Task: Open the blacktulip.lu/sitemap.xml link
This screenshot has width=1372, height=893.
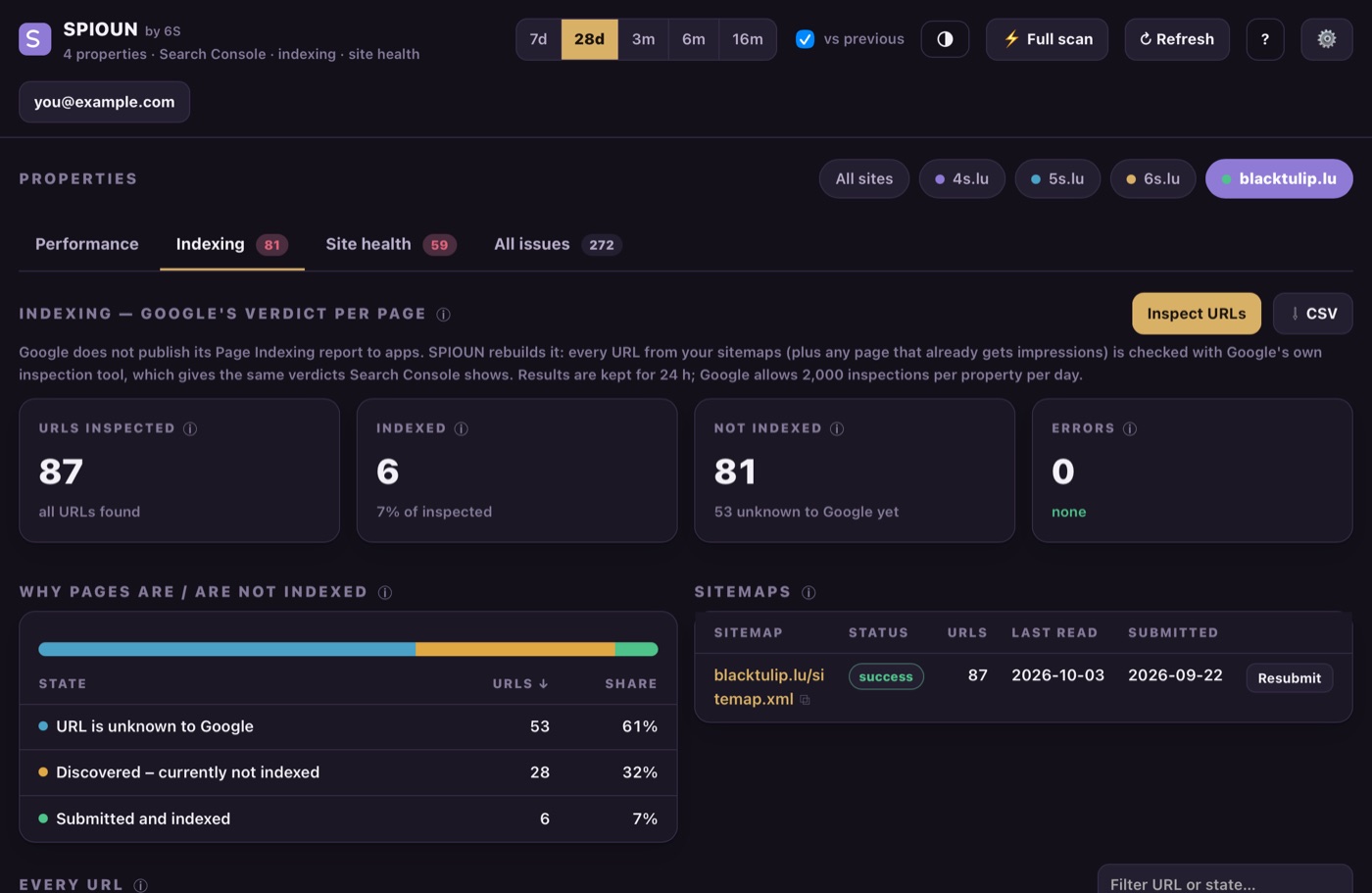Action: (768, 687)
